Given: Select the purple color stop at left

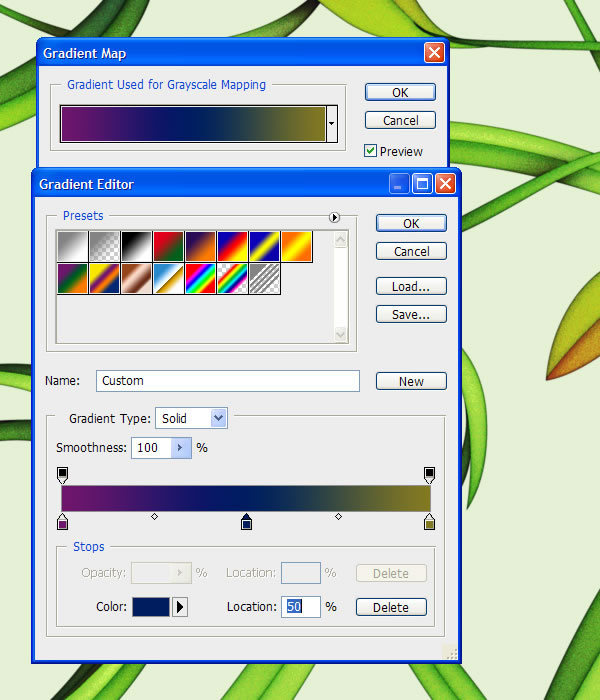Looking at the screenshot, I should pyautogui.click(x=62, y=521).
